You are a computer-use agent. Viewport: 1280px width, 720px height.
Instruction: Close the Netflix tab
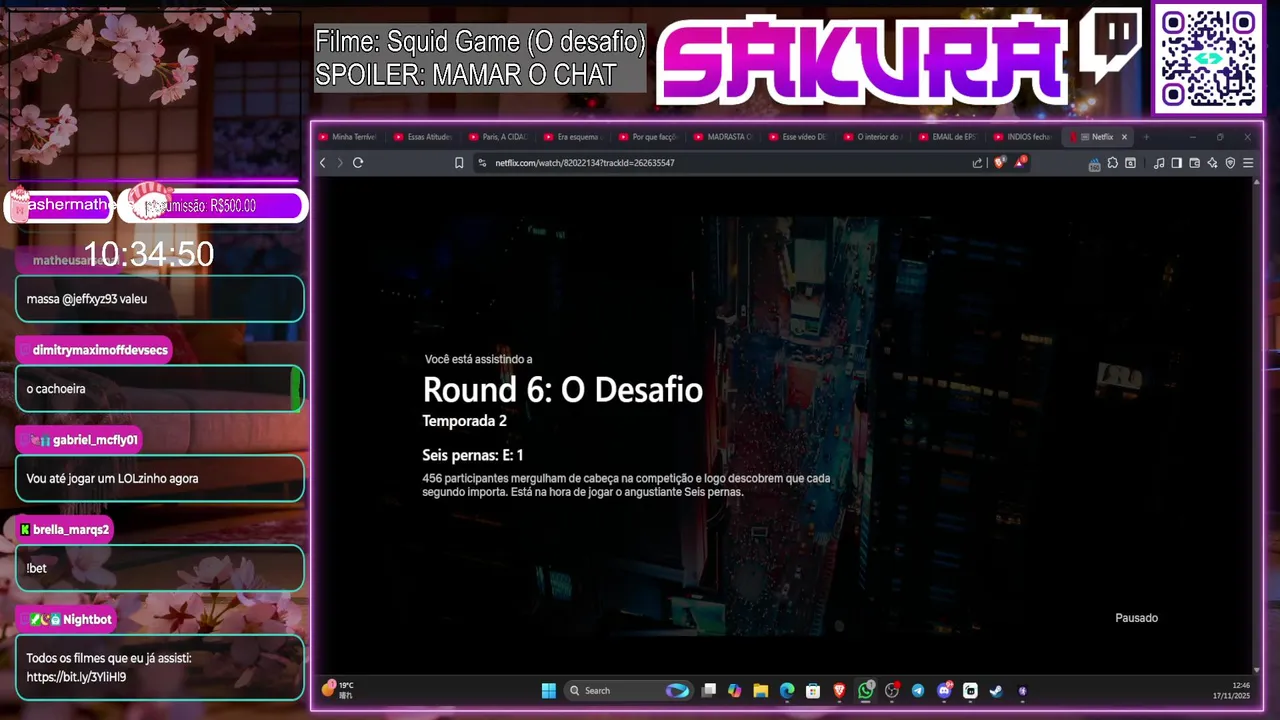point(1124,137)
